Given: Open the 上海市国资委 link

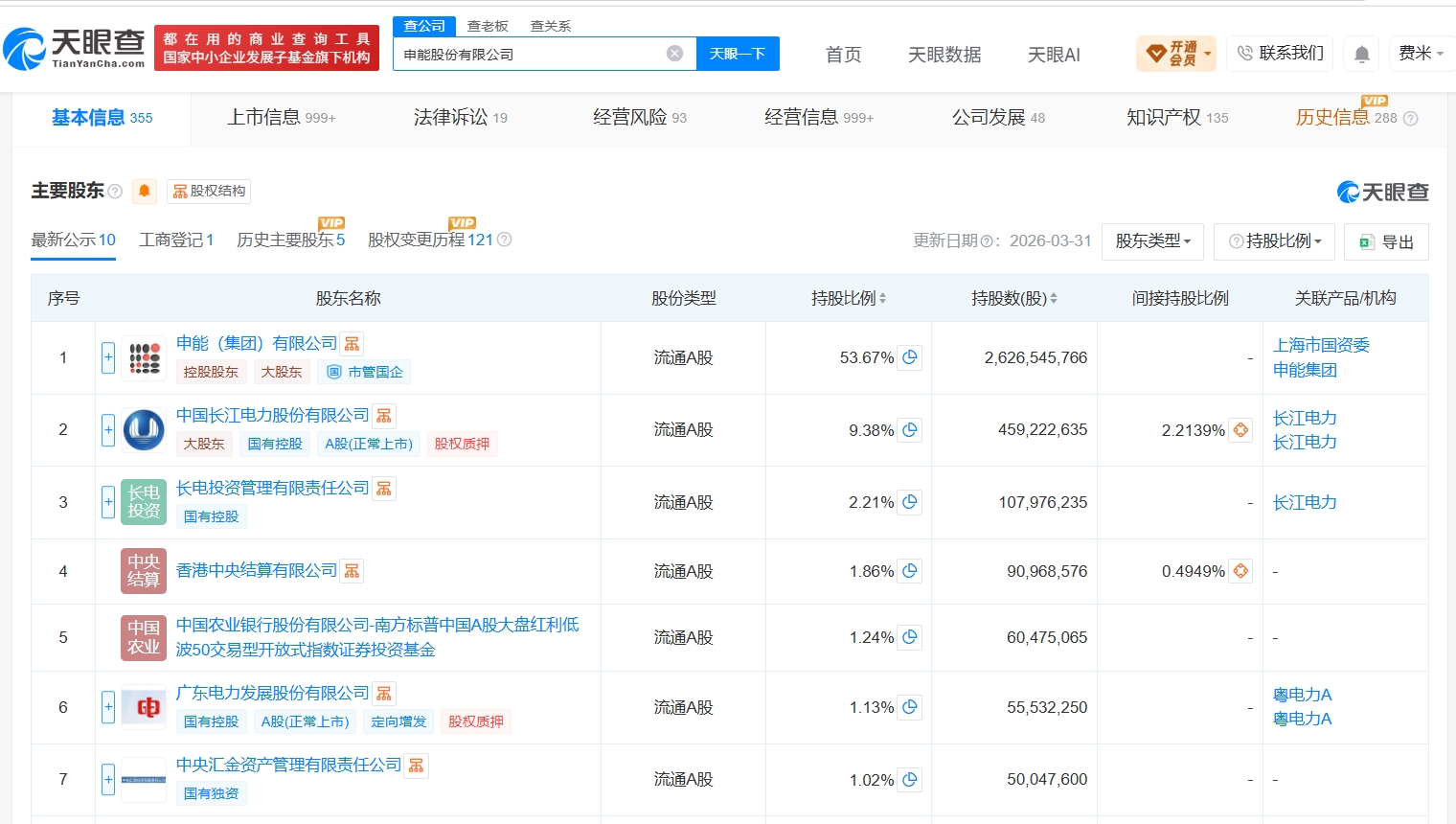Looking at the screenshot, I should [1321, 345].
